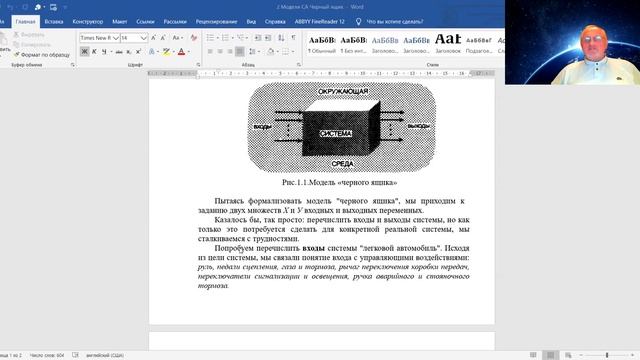Viewport: 640px width, 360px height.
Task: Open the ABBYY FineReader 12 tab
Action: coord(320,22)
